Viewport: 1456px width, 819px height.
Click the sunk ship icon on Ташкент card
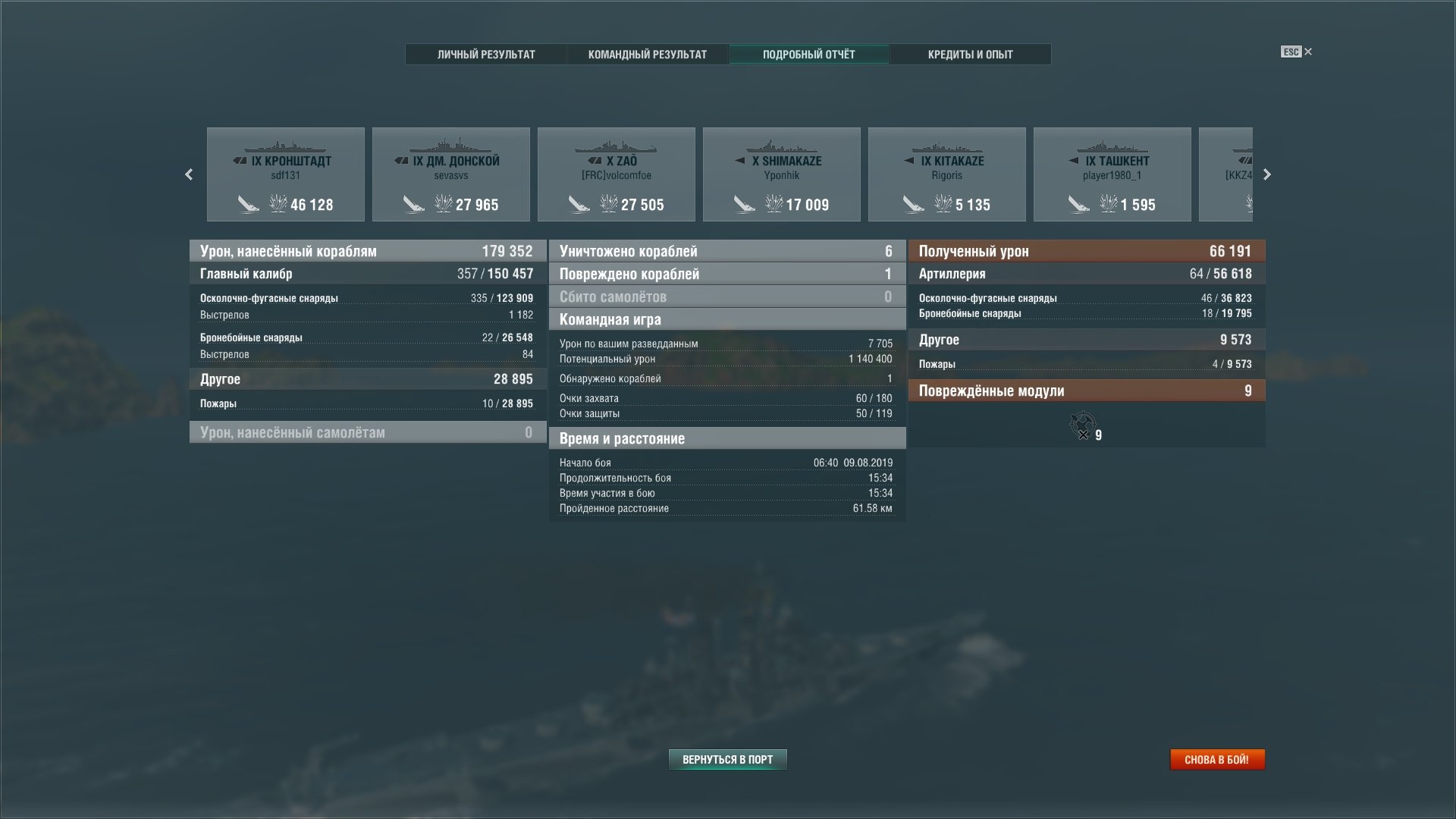pos(1079,204)
